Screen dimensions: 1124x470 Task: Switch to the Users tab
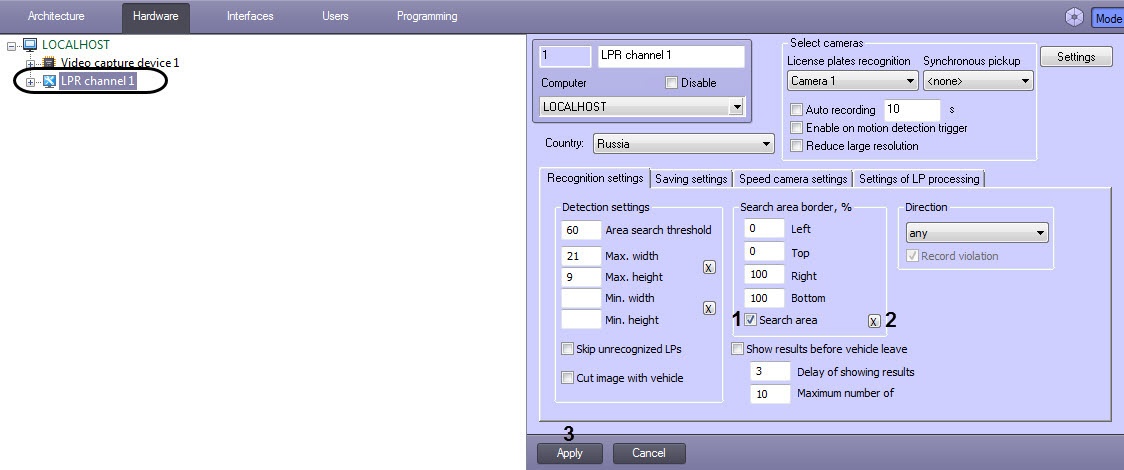click(335, 16)
